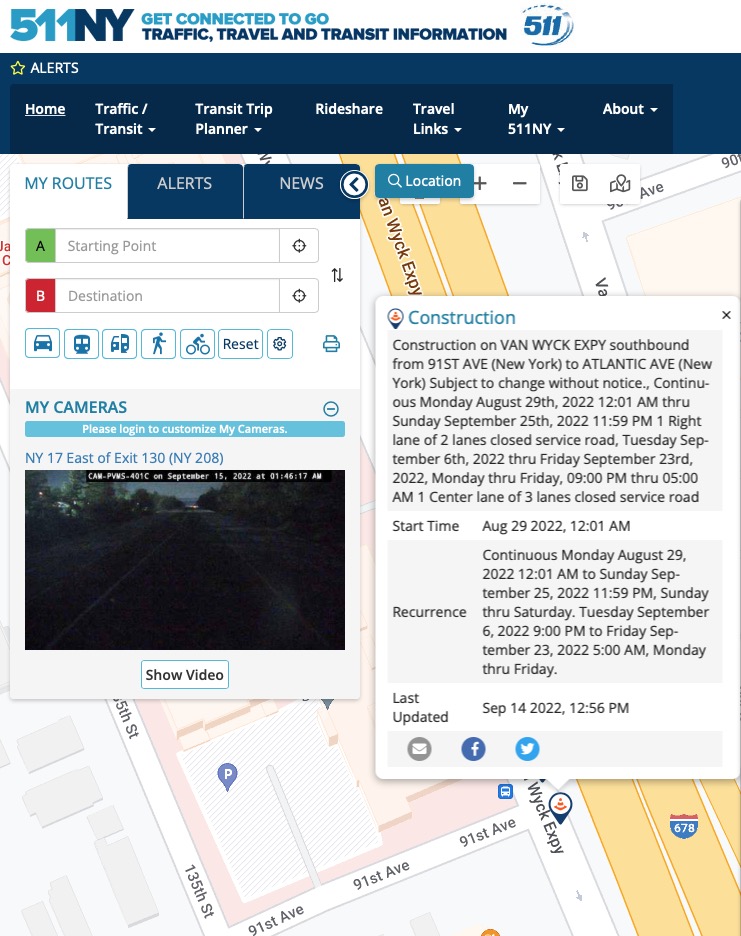This screenshot has height=936, width=741.
Task: Open the Travel Links dropdown
Action: (437, 119)
